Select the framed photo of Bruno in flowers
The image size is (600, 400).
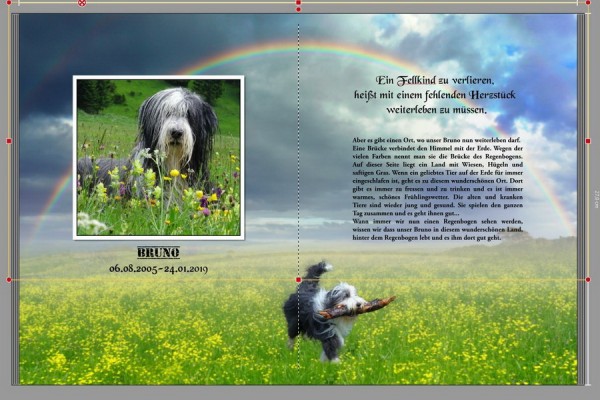(158, 158)
